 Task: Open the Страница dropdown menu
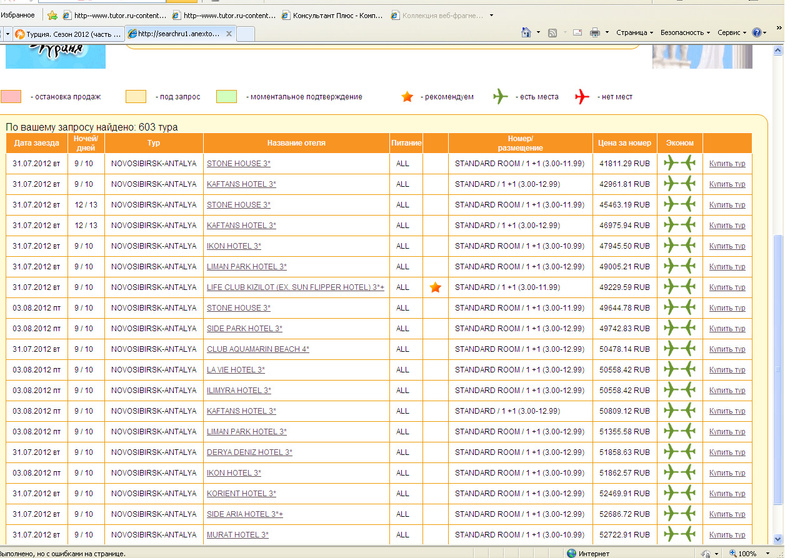coord(634,33)
